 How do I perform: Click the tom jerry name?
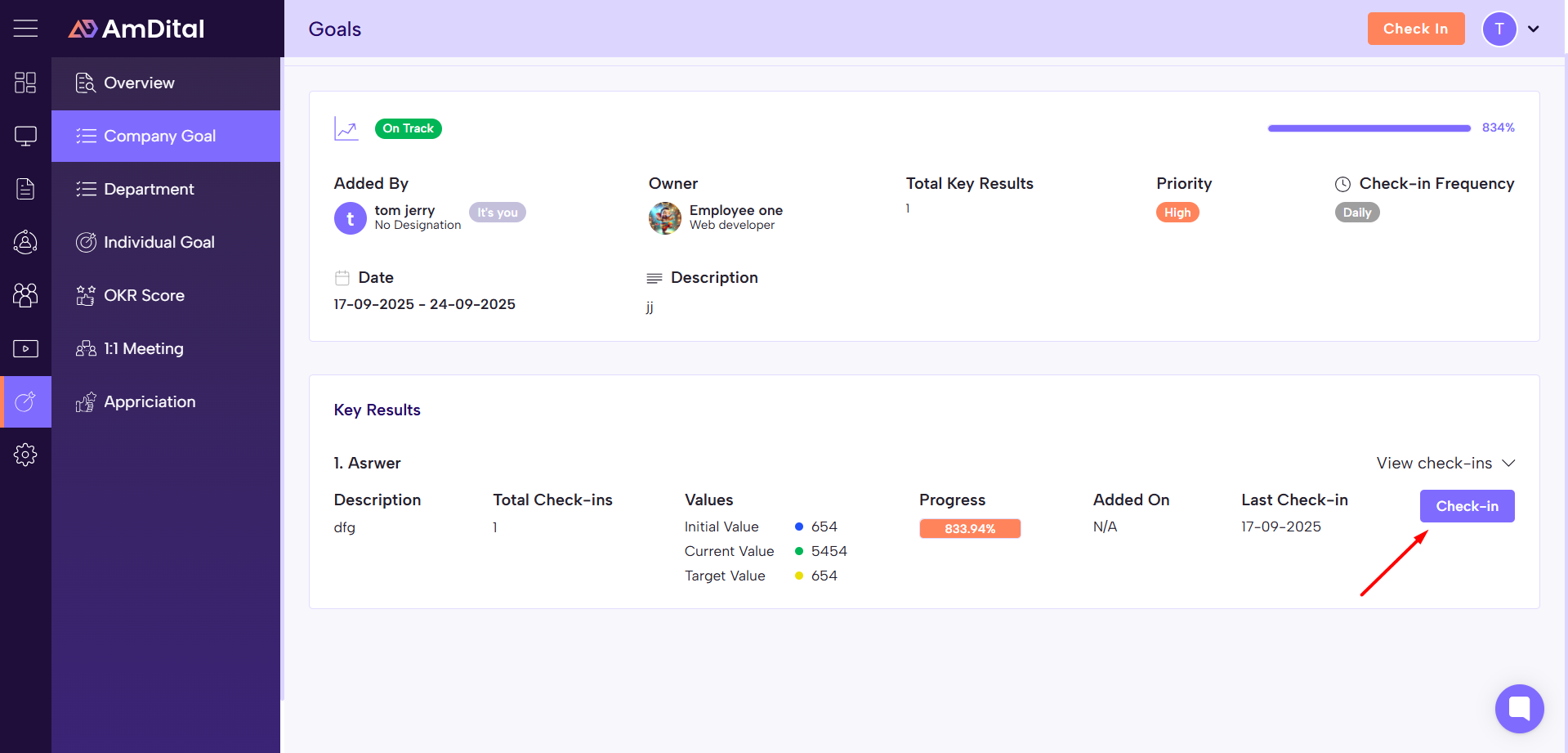[405, 210]
